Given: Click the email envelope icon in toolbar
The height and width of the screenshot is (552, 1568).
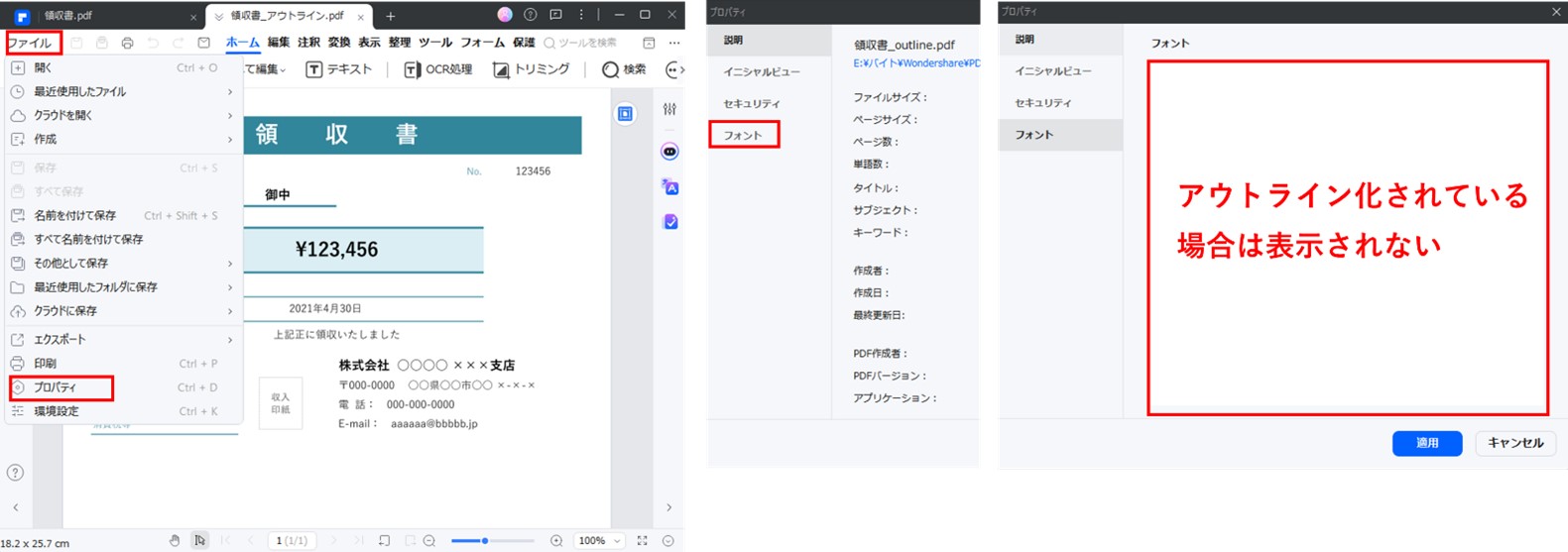Looking at the screenshot, I should click(204, 43).
